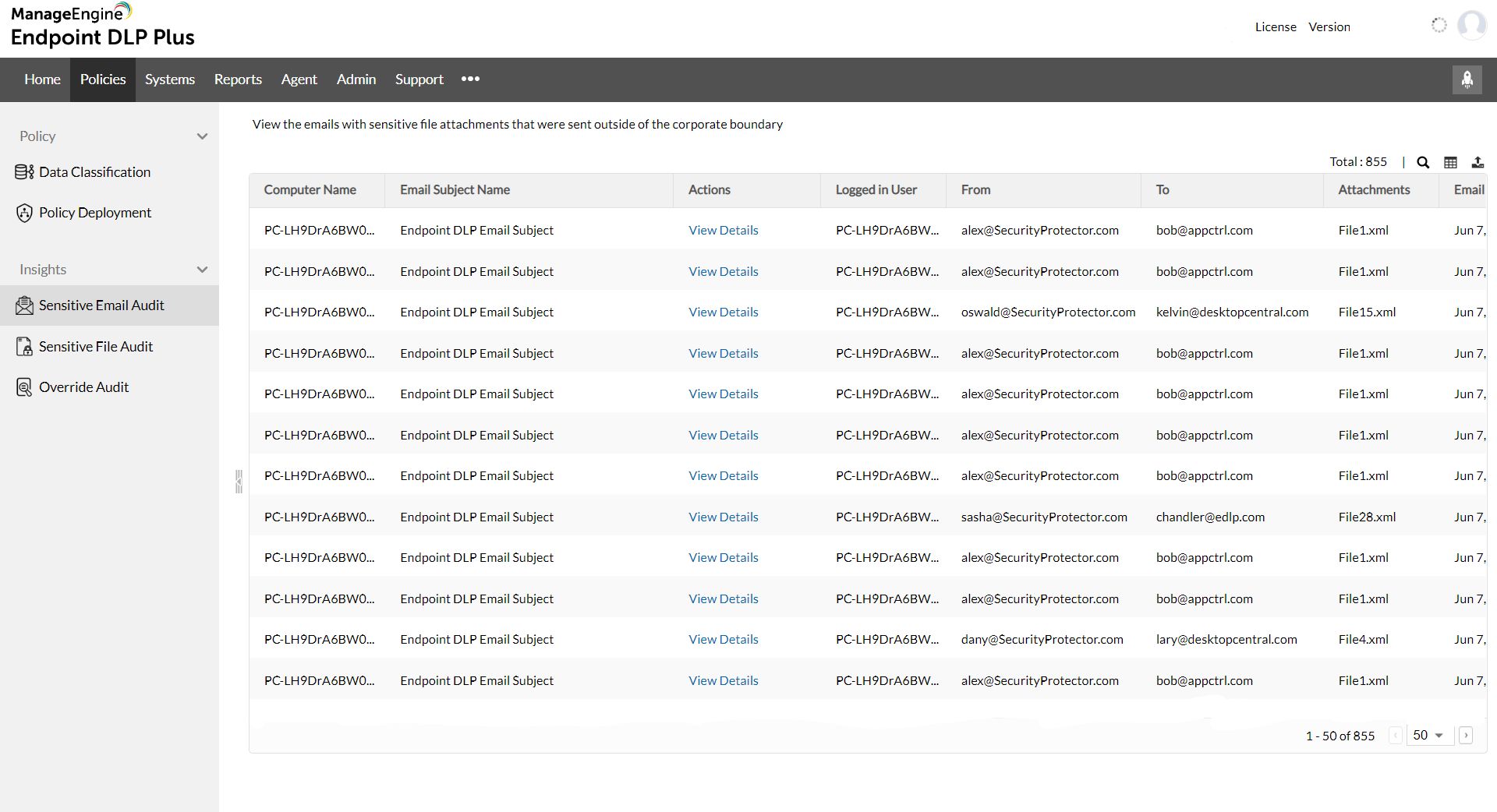This screenshot has height=812, width=1497.
Task: Click File15.xml attachment cell
Action: click(x=1367, y=312)
